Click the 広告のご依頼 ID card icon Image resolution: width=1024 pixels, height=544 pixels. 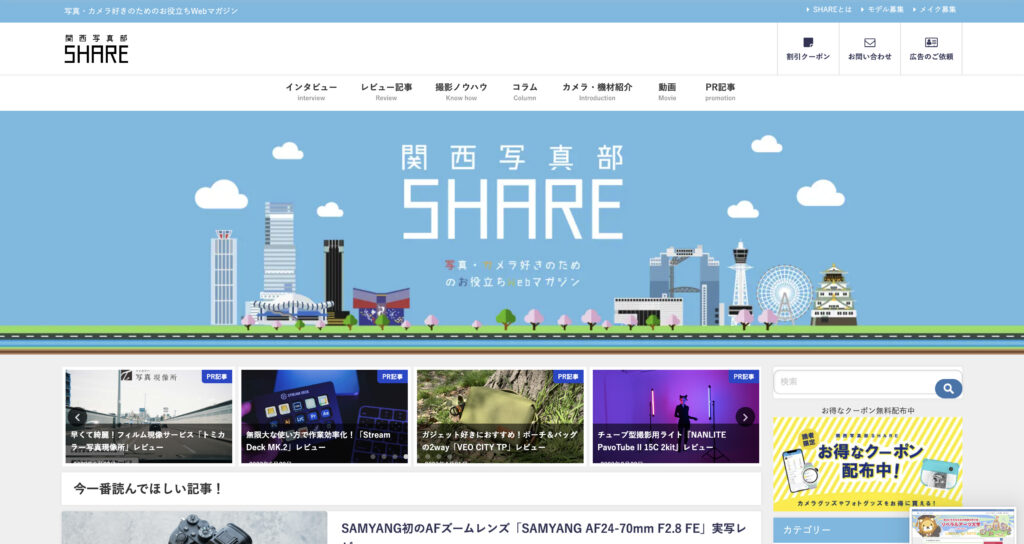click(x=931, y=43)
